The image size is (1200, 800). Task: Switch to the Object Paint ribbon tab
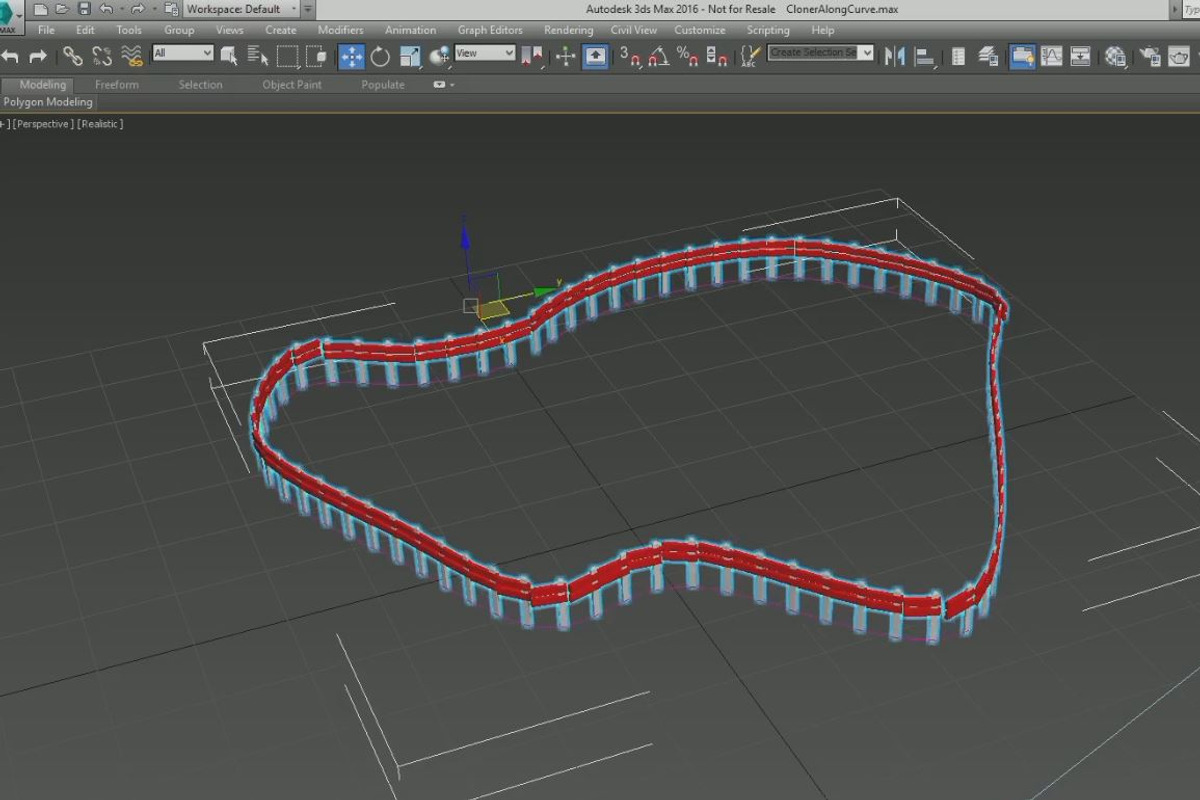click(x=292, y=85)
